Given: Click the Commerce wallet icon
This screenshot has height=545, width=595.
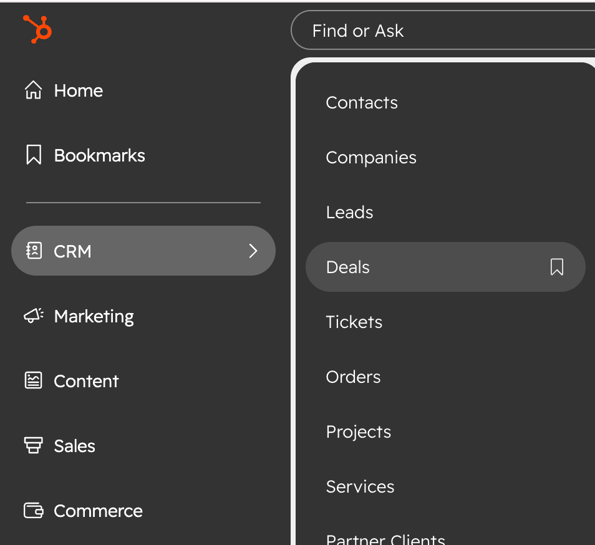Looking at the screenshot, I should (33, 510).
